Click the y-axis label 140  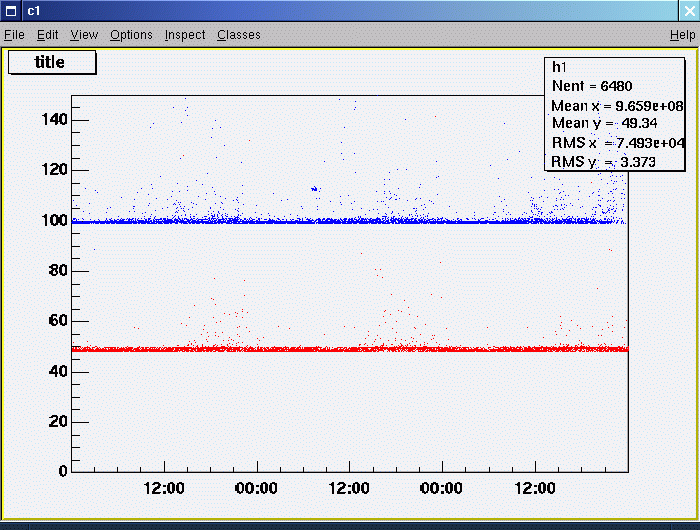point(54,120)
